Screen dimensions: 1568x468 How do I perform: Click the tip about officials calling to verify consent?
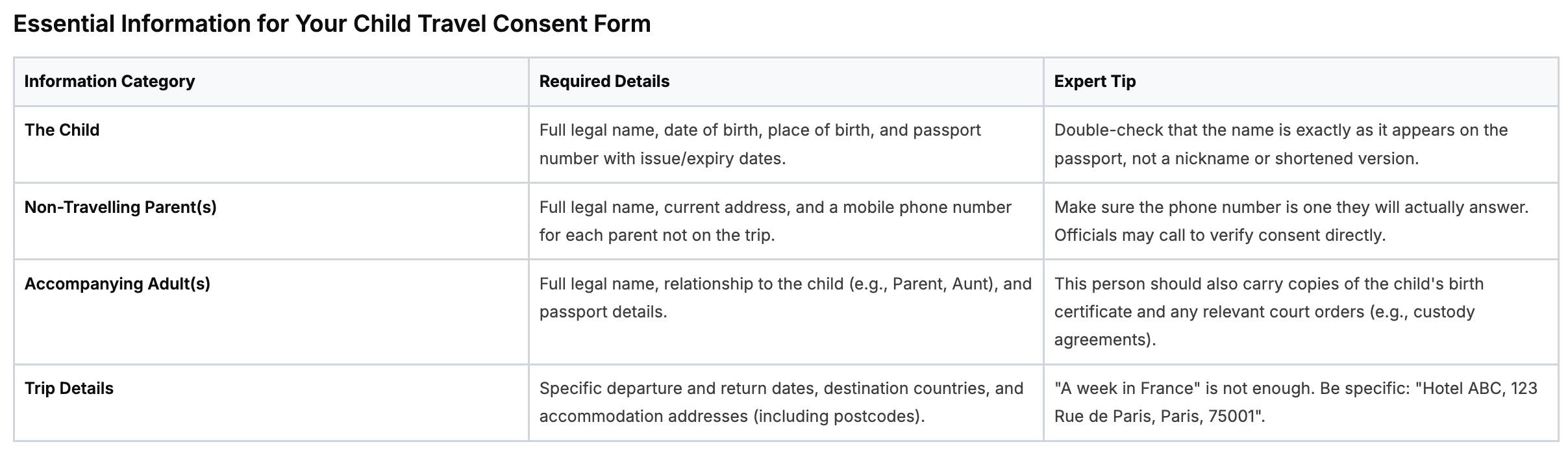1219,235
